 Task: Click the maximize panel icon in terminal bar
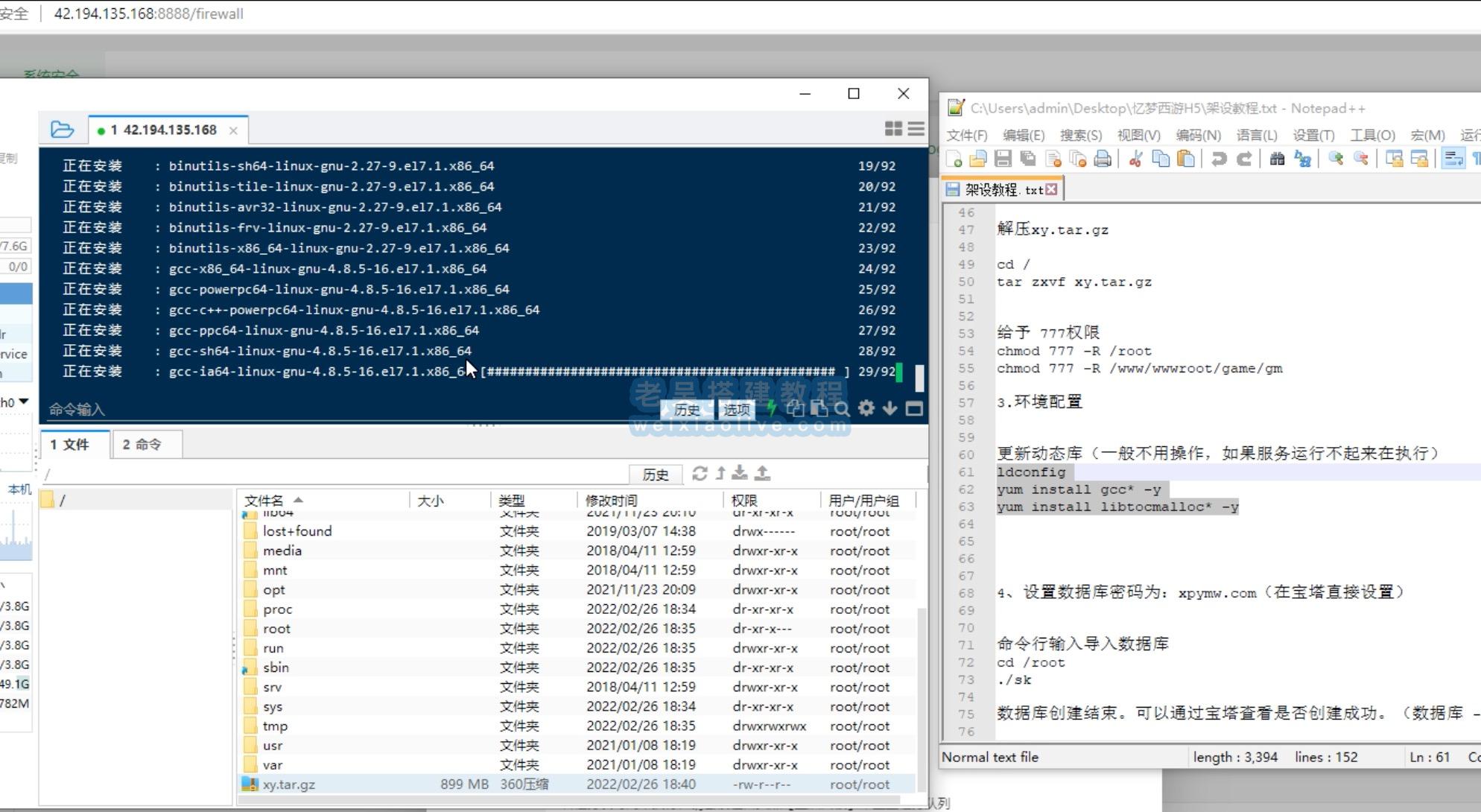pyautogui.click(x=914, y=408)
